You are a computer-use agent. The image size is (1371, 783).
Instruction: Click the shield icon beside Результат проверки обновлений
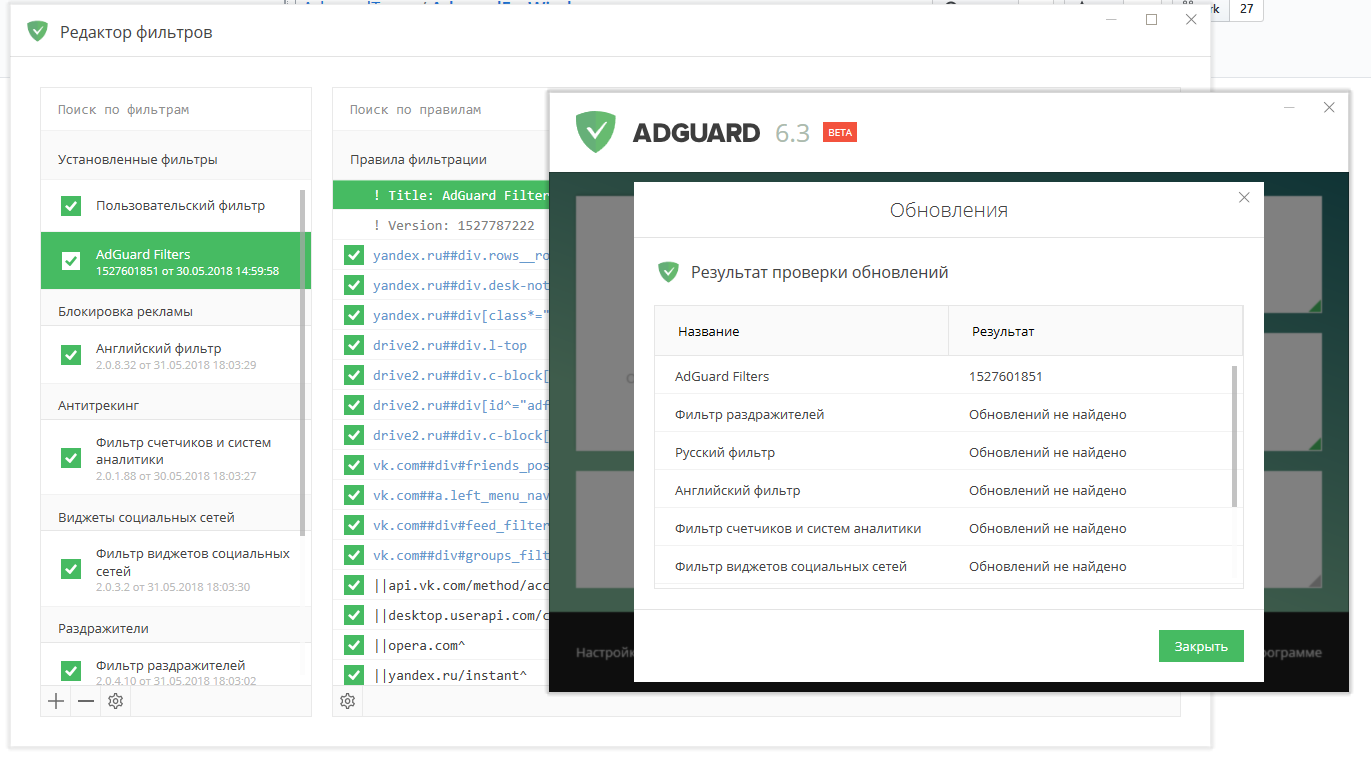[x=668, y=272]
